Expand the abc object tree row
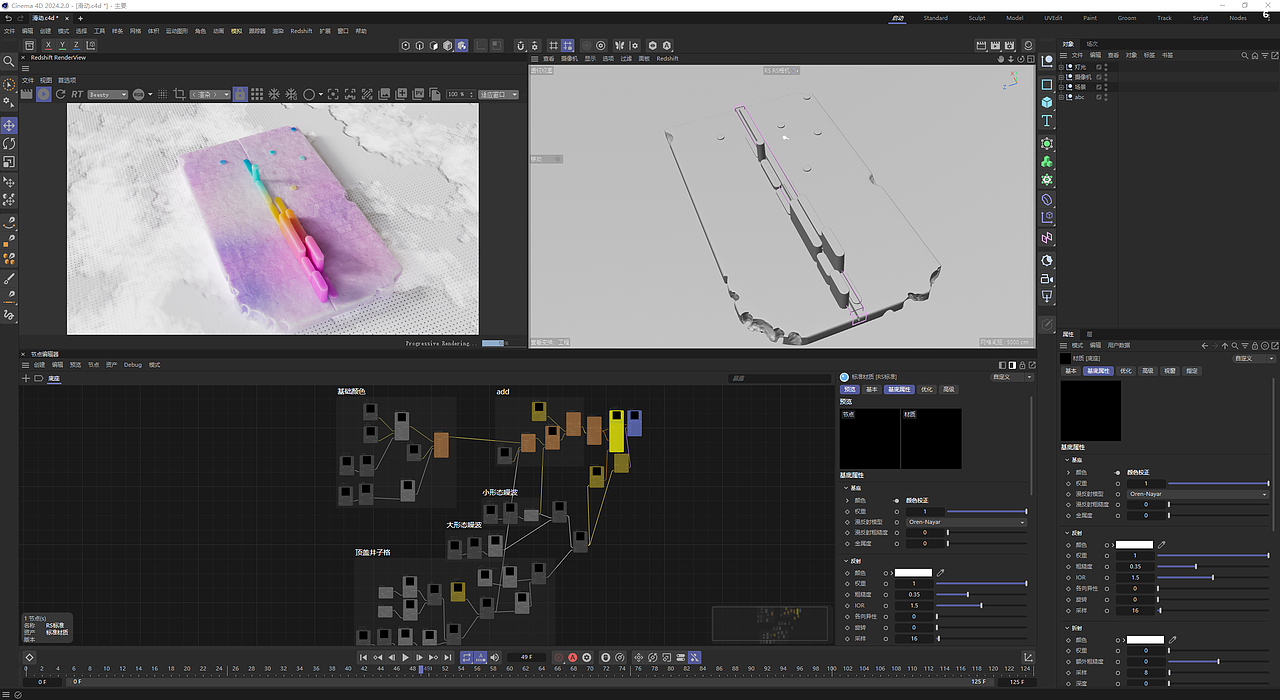The image size is (1280, 700). [1063, 97]
